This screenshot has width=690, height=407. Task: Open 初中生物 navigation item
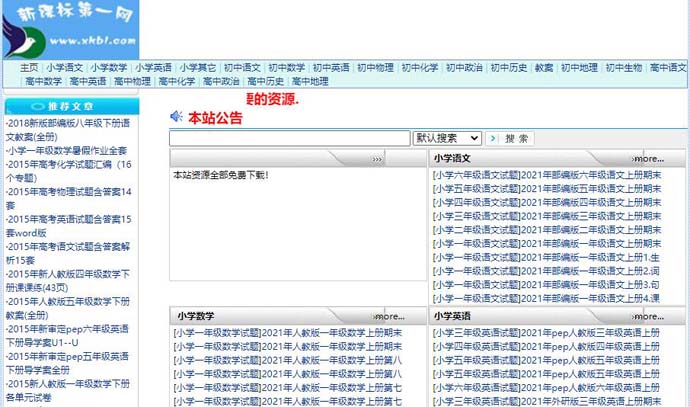tap(624, 68)
